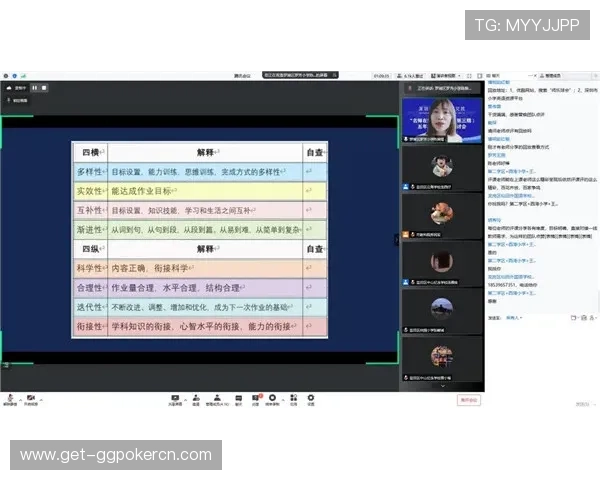Image resolution: width=600 pixels, height=480 pixels.
Task: Click the 互补性 row in shared table
Action: click(x=200, y=211)
